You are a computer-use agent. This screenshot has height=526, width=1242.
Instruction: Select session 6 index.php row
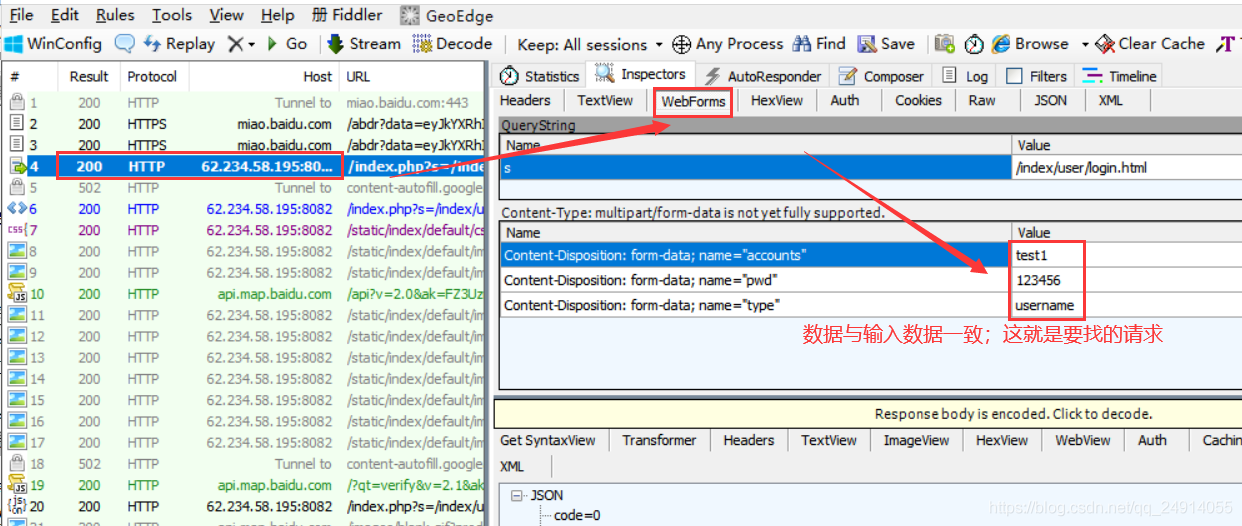[245, 209]
